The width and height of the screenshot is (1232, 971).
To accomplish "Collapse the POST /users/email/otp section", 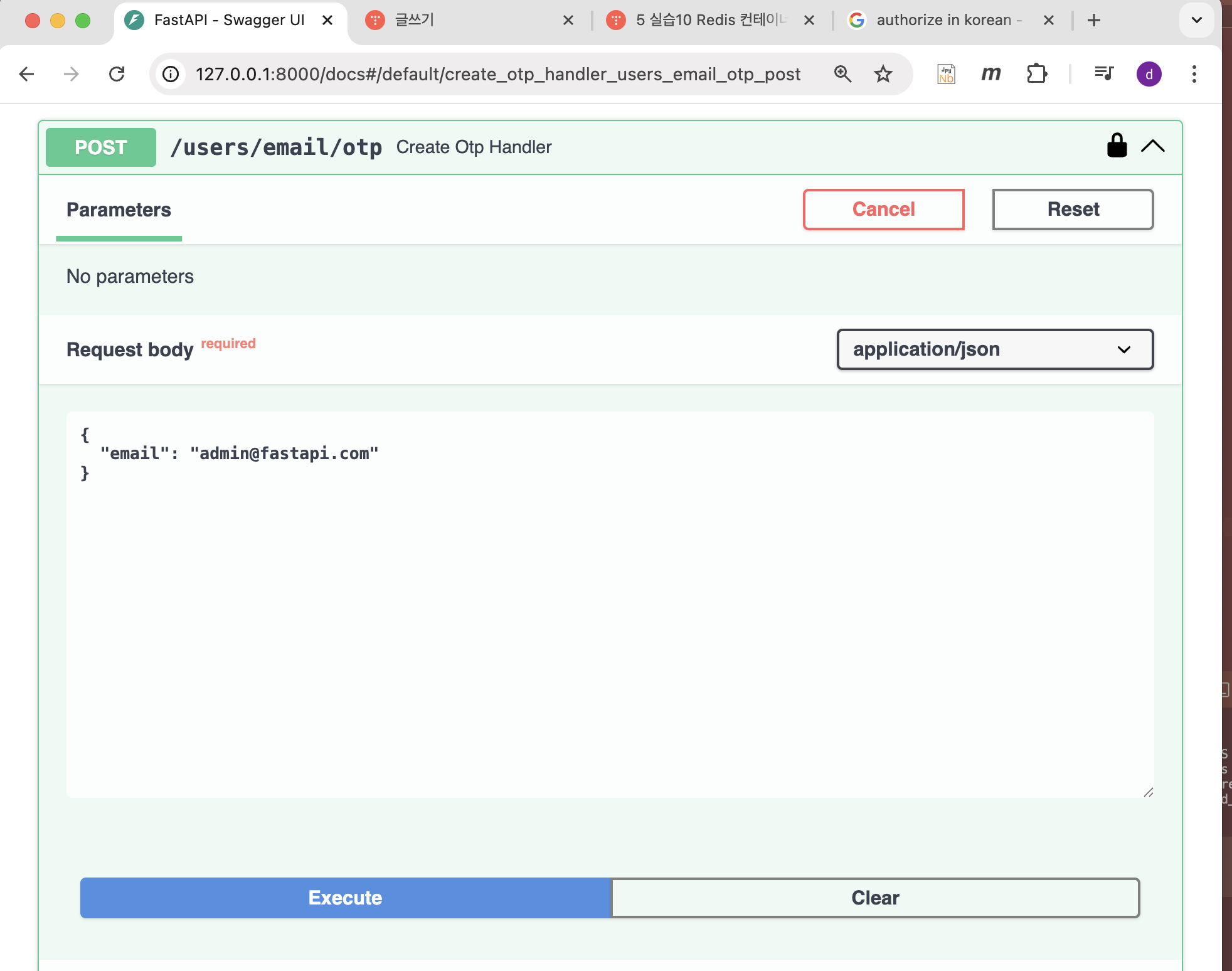I will (x=1153, y=146).
